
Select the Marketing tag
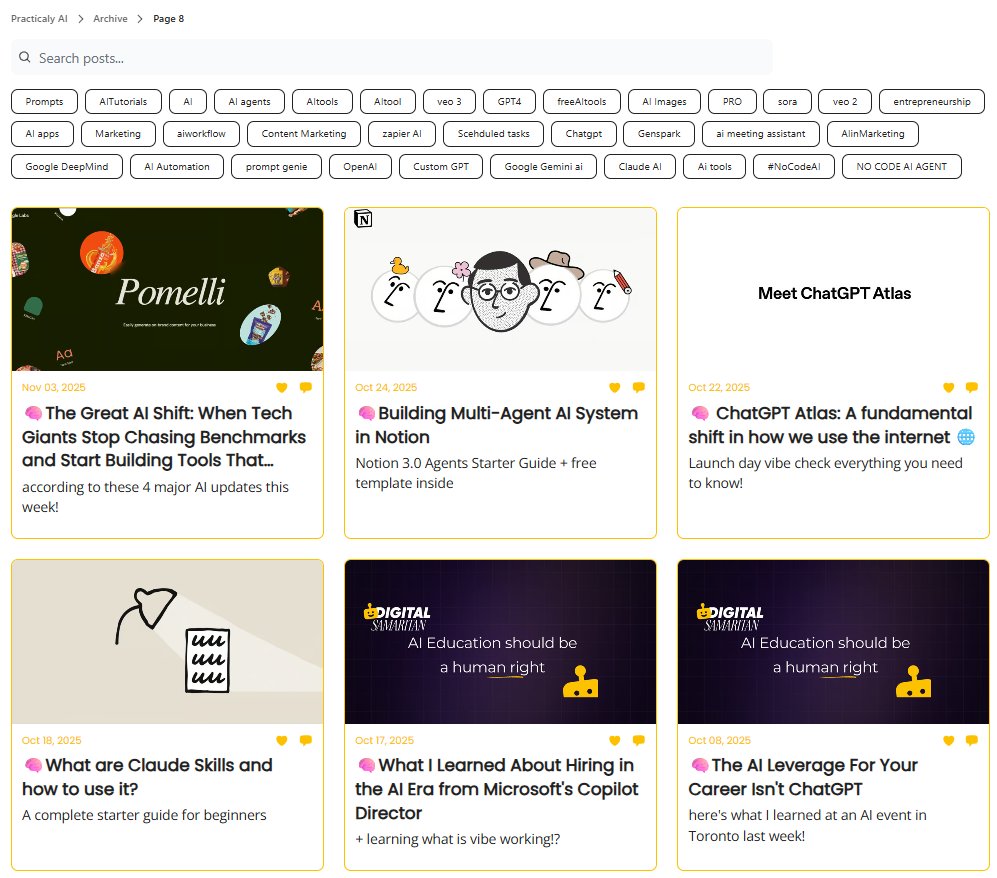[x=118, y=134]
